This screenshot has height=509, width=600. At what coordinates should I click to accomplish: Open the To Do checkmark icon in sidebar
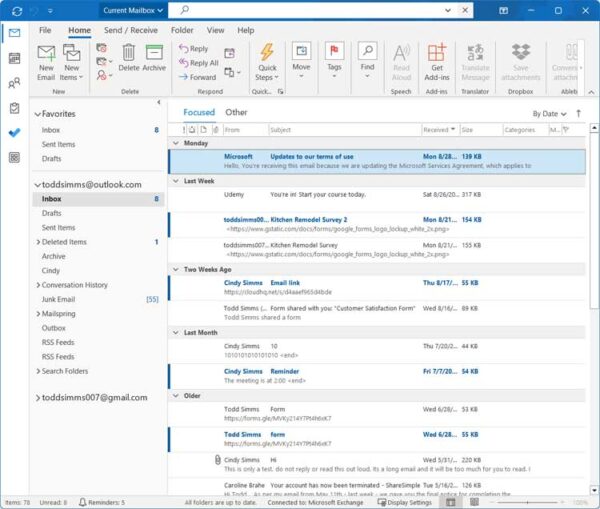pyautogui.click(x=14, y=132)
